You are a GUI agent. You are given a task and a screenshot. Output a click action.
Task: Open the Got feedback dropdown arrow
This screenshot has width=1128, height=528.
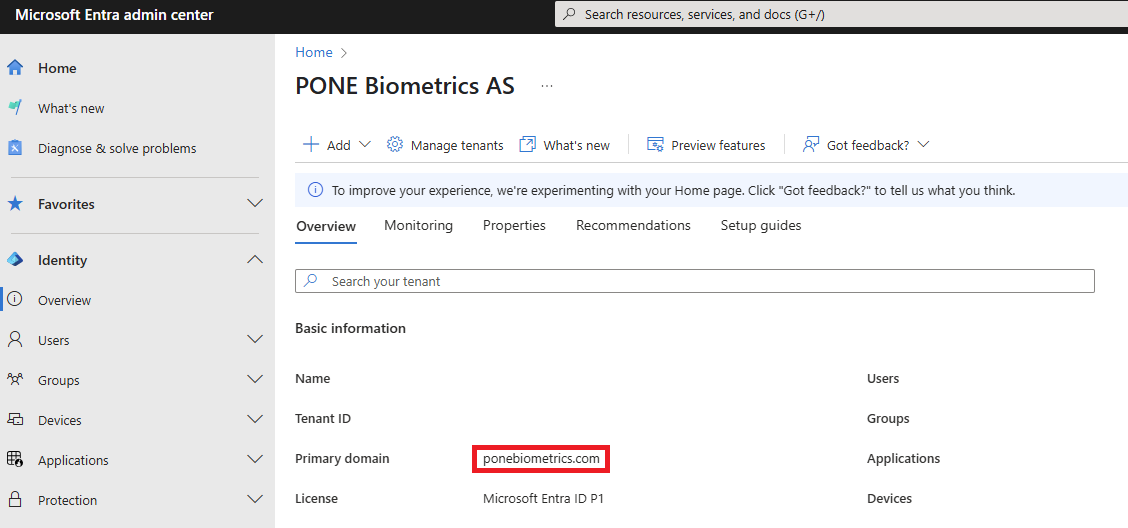[924, 145]
